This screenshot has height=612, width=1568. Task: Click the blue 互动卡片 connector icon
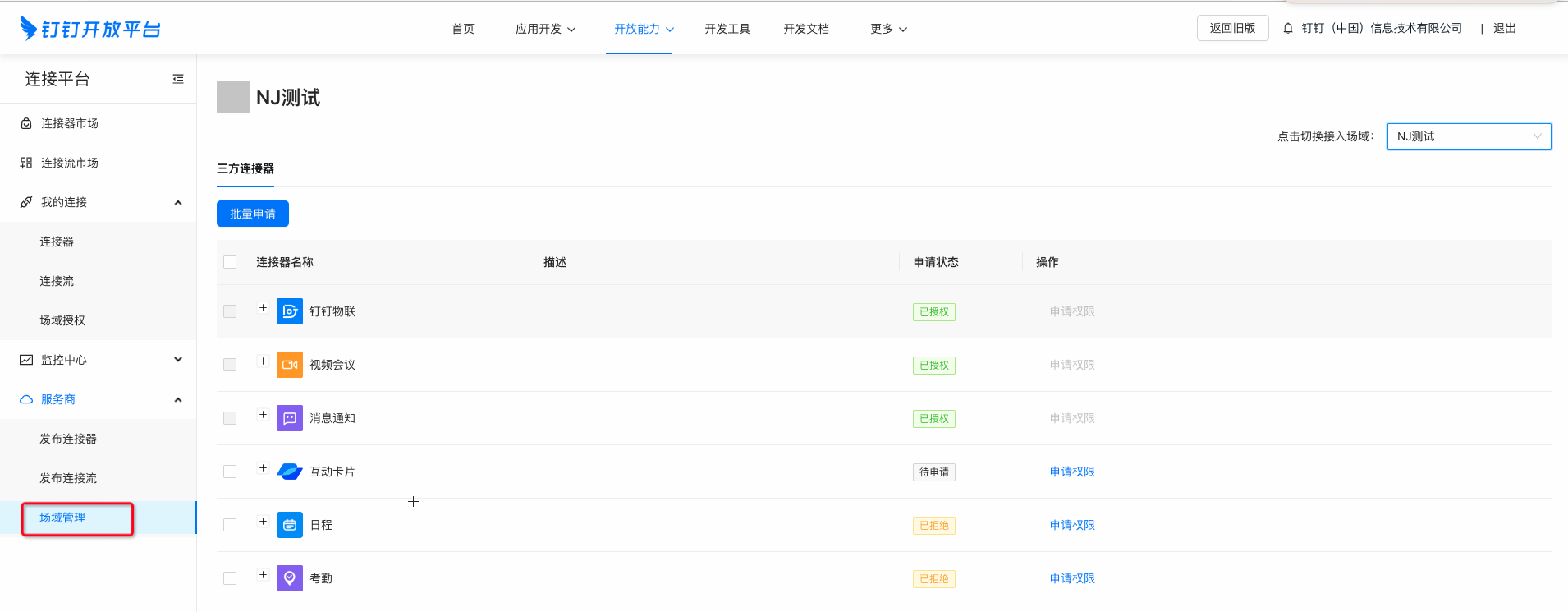click(290, 472)
